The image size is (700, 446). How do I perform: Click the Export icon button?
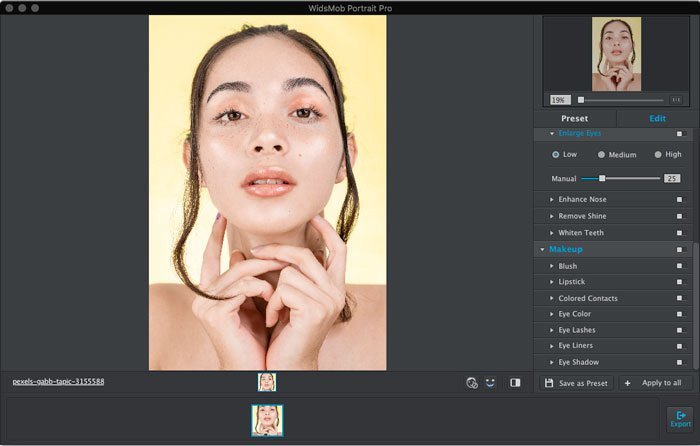pos(680,418)
